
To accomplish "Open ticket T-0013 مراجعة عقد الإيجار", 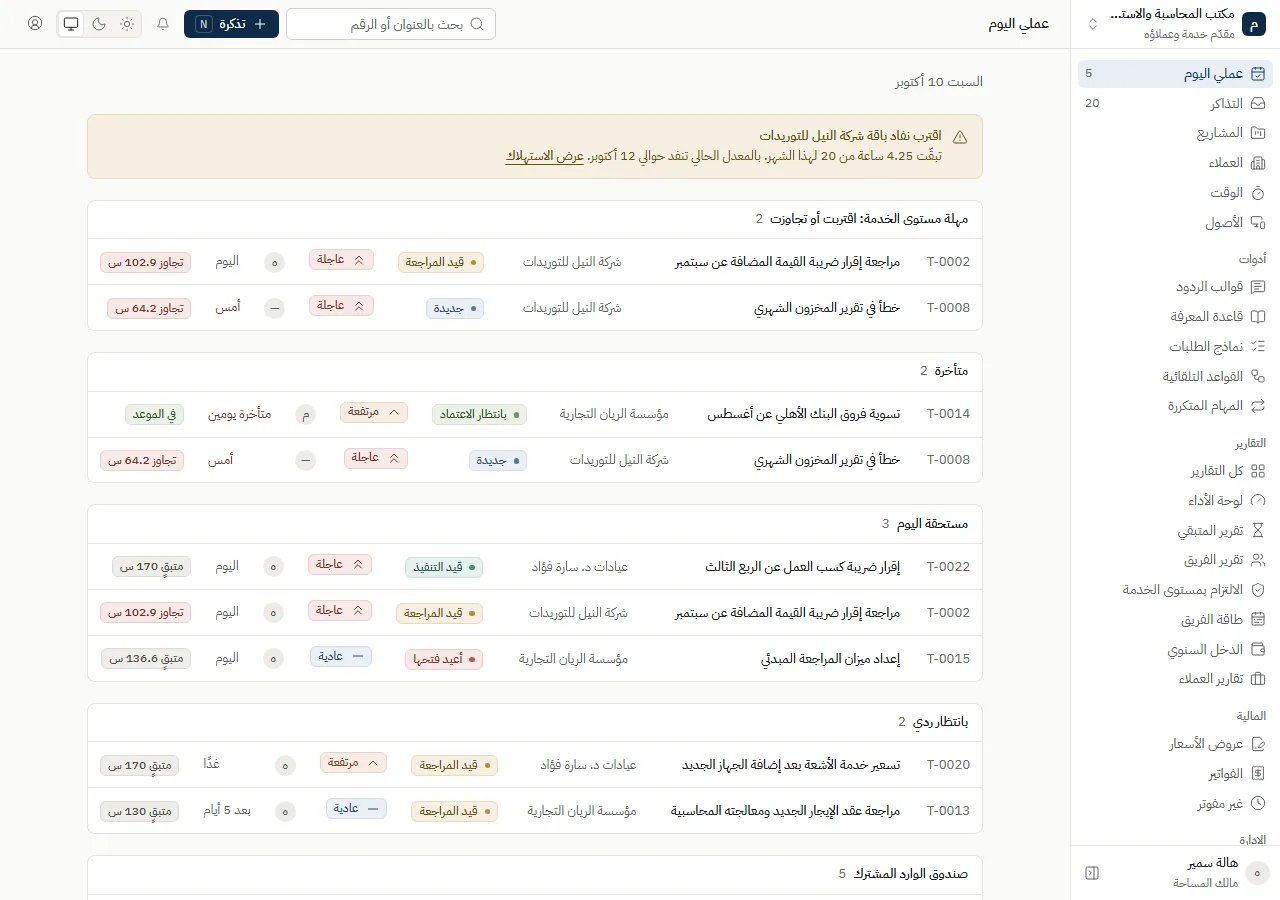I will (x=535, y=811).
